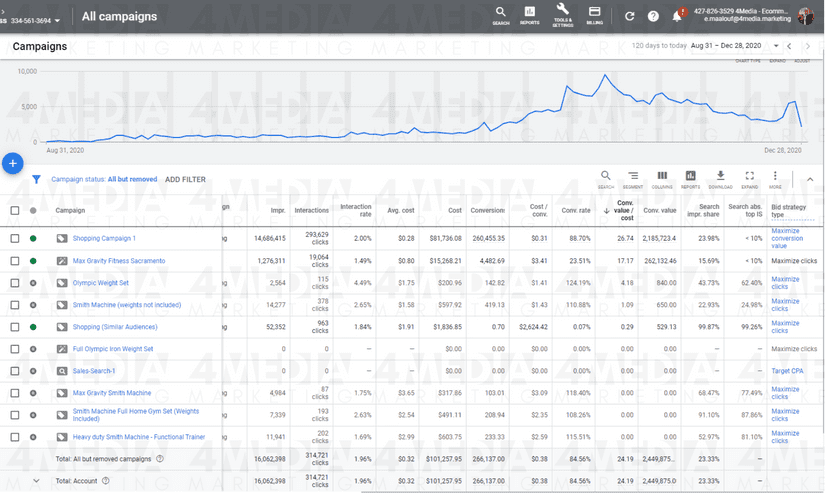Sort by the Conv. rate column header

(x=576, y=210)
